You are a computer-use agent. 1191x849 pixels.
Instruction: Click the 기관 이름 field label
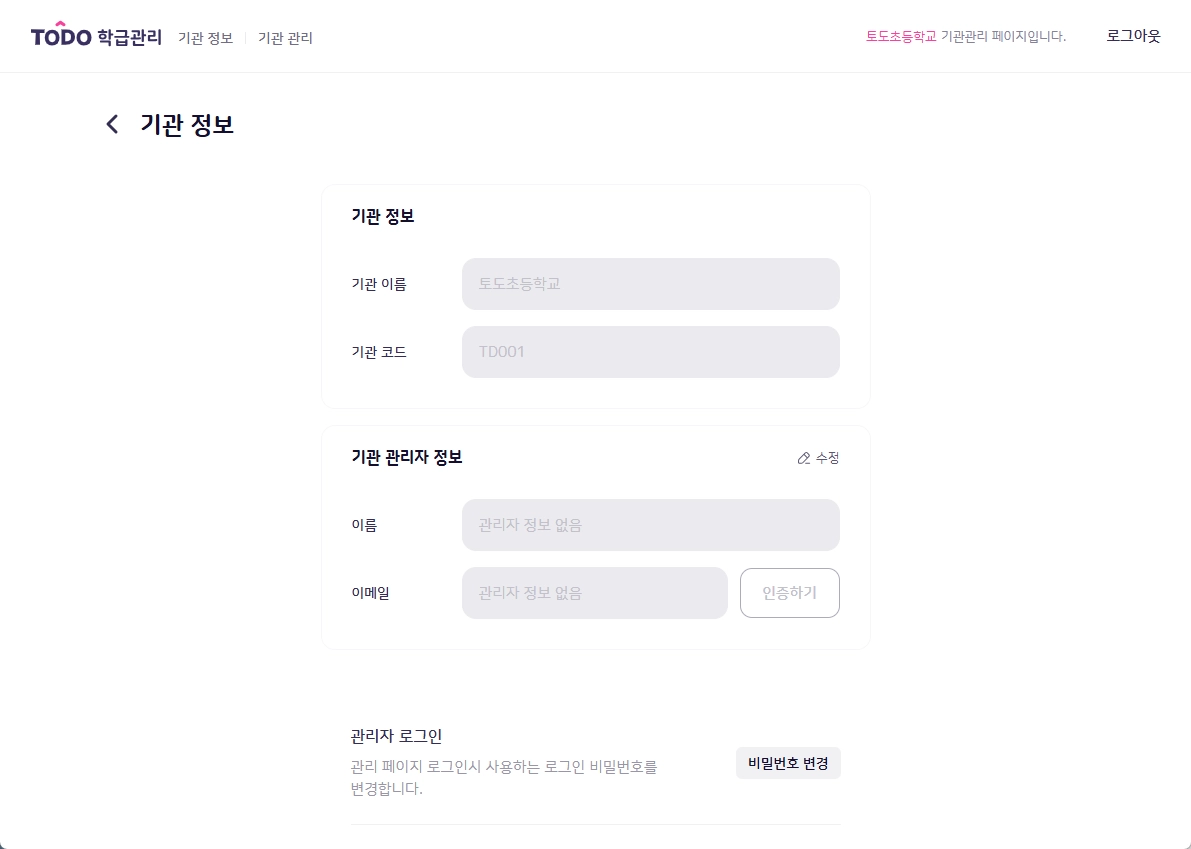click(378, 284)
